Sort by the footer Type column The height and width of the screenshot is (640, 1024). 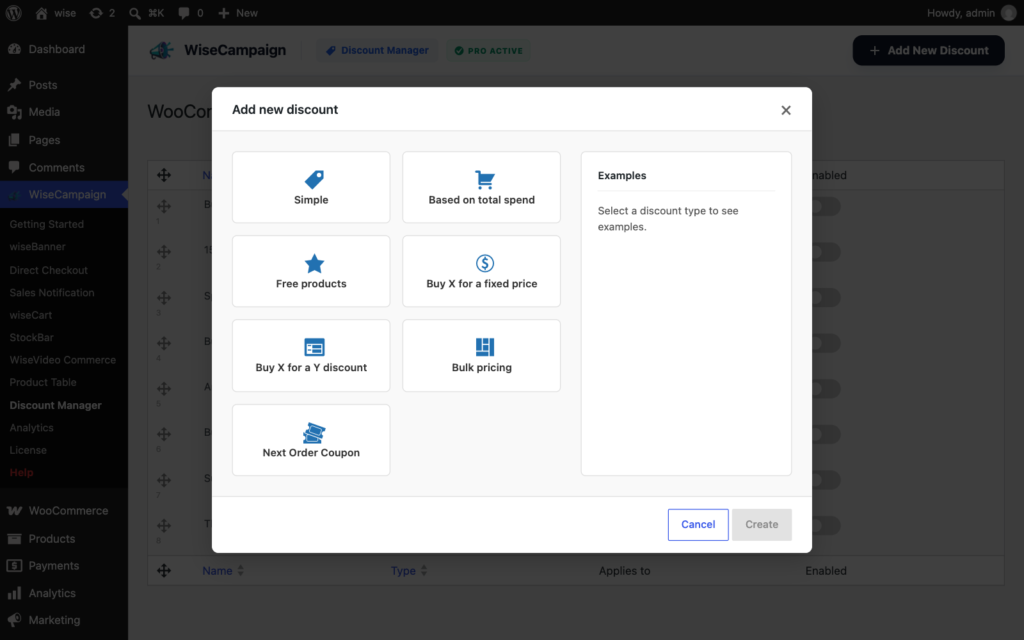[409, 571]
